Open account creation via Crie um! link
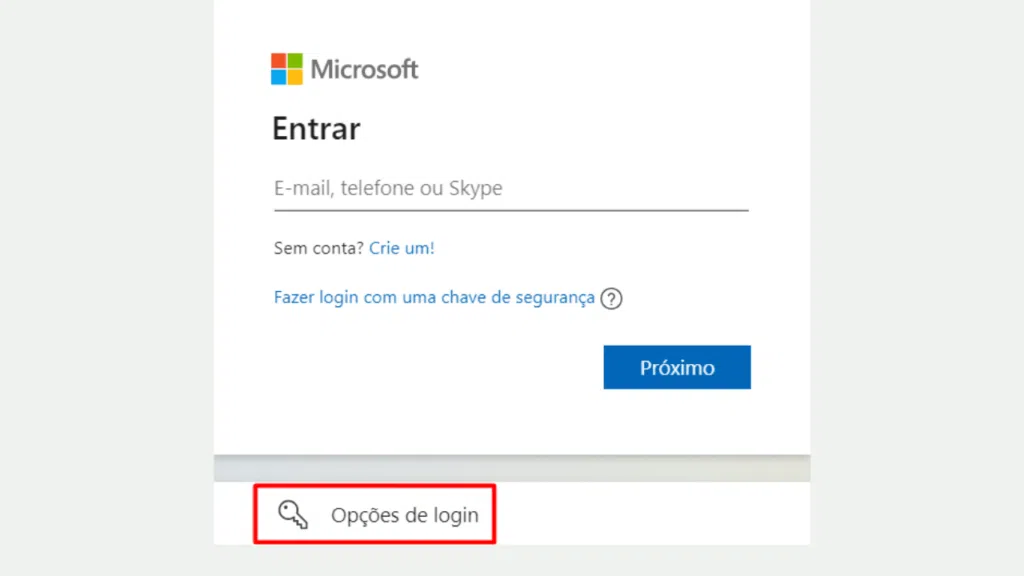1024x576 pixels. click(402, 247)
